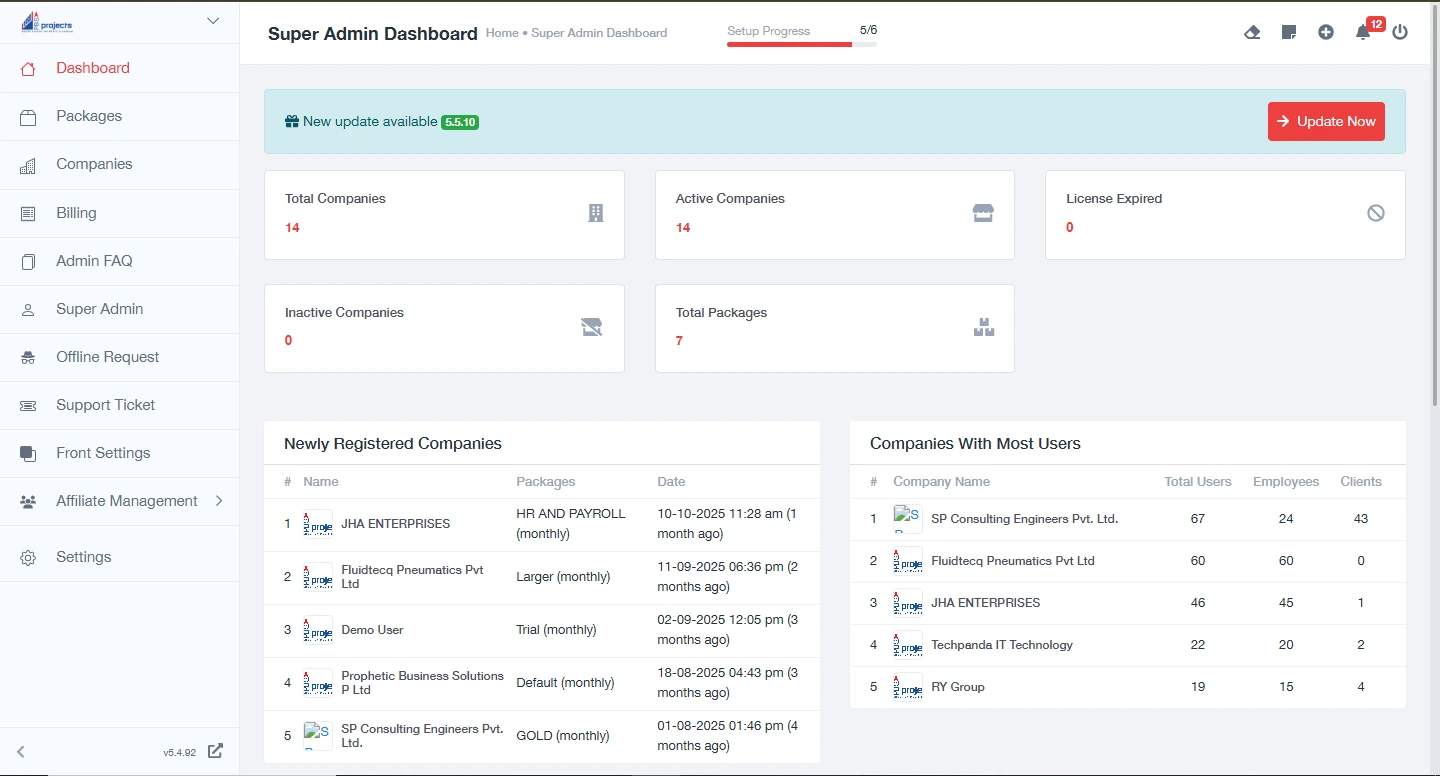
Task: Click the License Expired ban icon
Action: (1376, 213)
